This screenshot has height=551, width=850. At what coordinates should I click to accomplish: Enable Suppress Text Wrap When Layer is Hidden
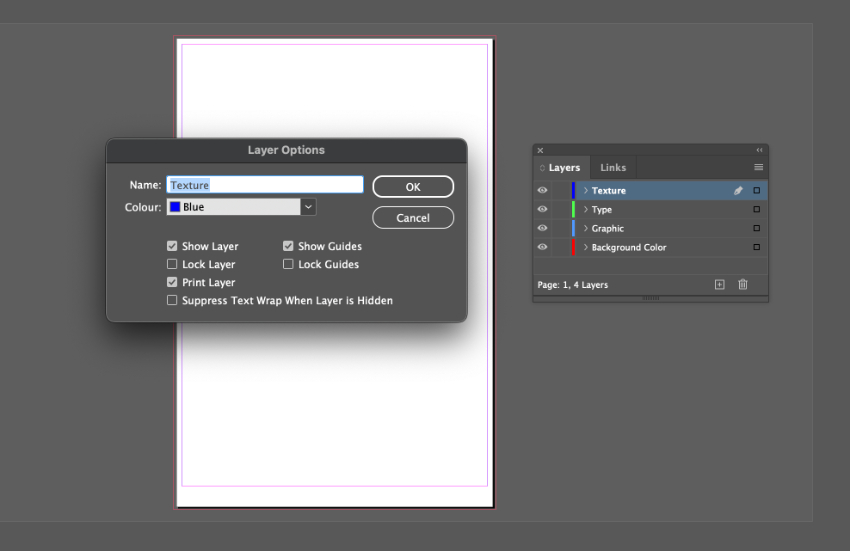(x=172, y=300)
